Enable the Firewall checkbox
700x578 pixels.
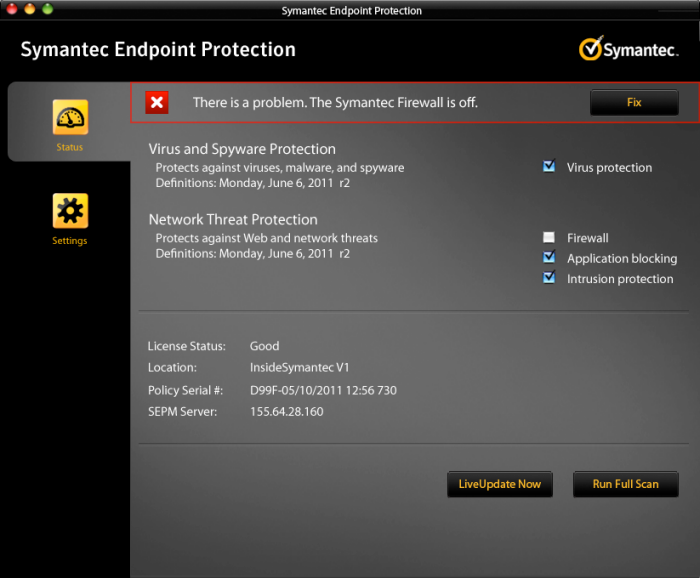pos(549,237)
